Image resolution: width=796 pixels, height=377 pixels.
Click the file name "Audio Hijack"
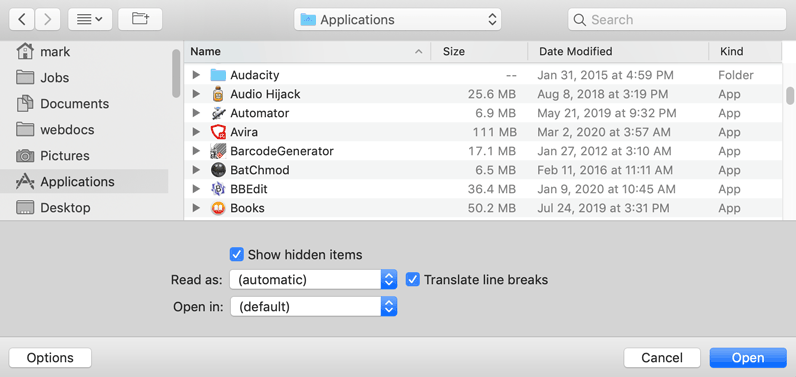pos(265,94)
